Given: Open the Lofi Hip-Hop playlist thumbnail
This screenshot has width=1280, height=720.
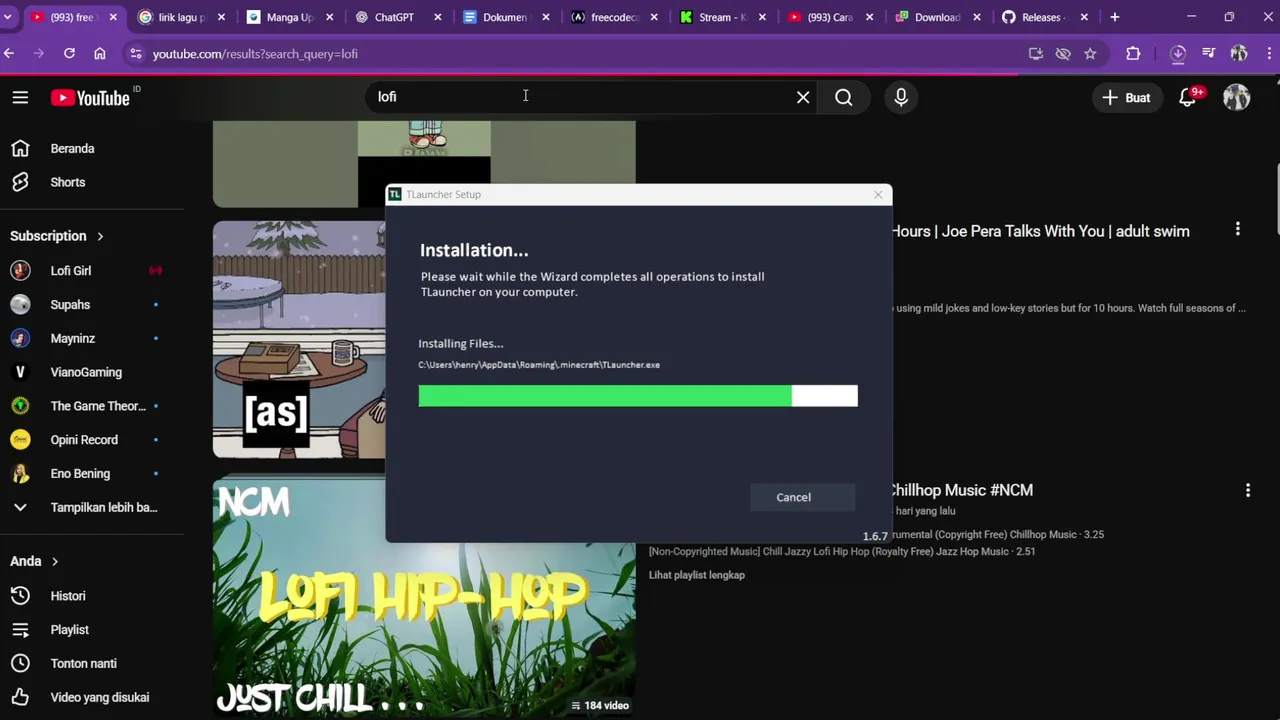Looking at the screenshot, I should [424, 596].
